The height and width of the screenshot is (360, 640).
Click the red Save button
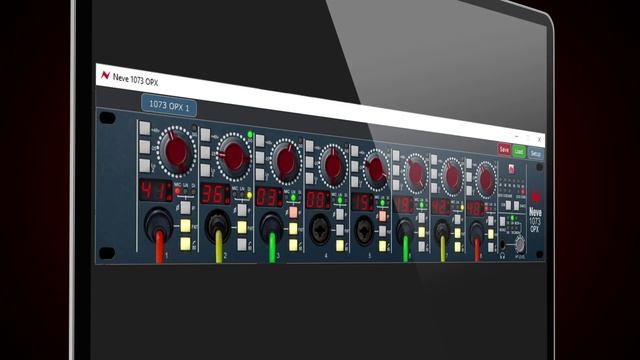tap(504, 150)
